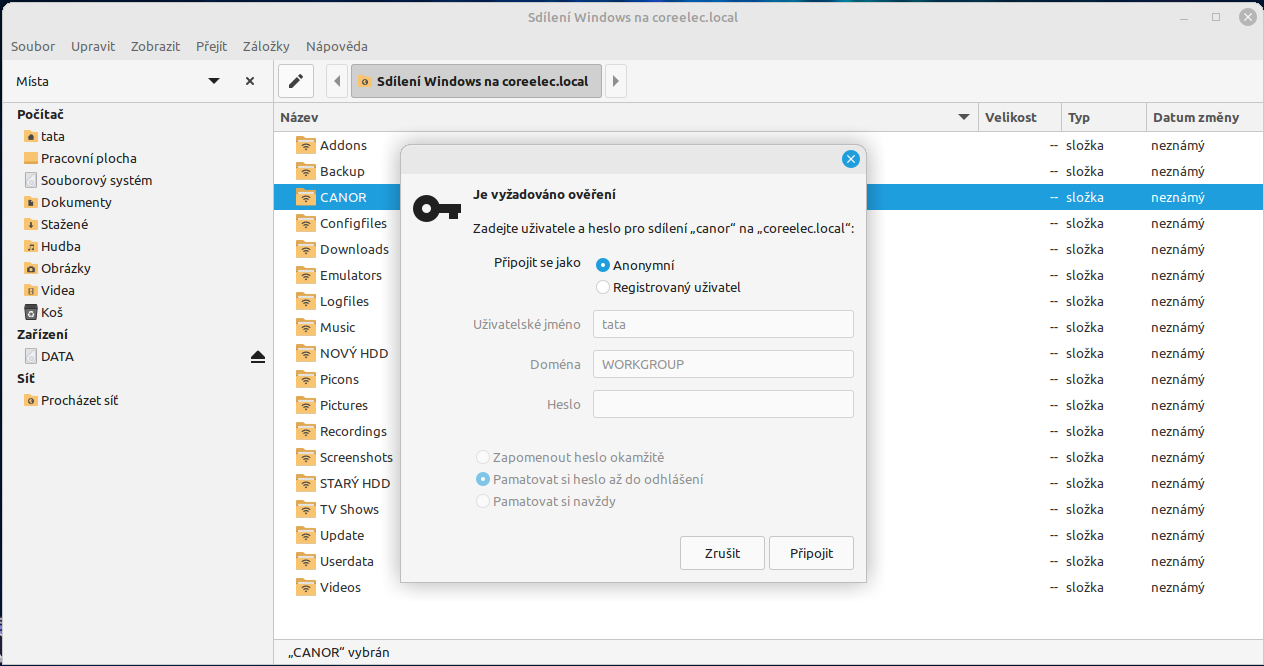Choose Registrovaný uživatel radio option
Screen dimensions: 1264x666
(x=603, y=287)
